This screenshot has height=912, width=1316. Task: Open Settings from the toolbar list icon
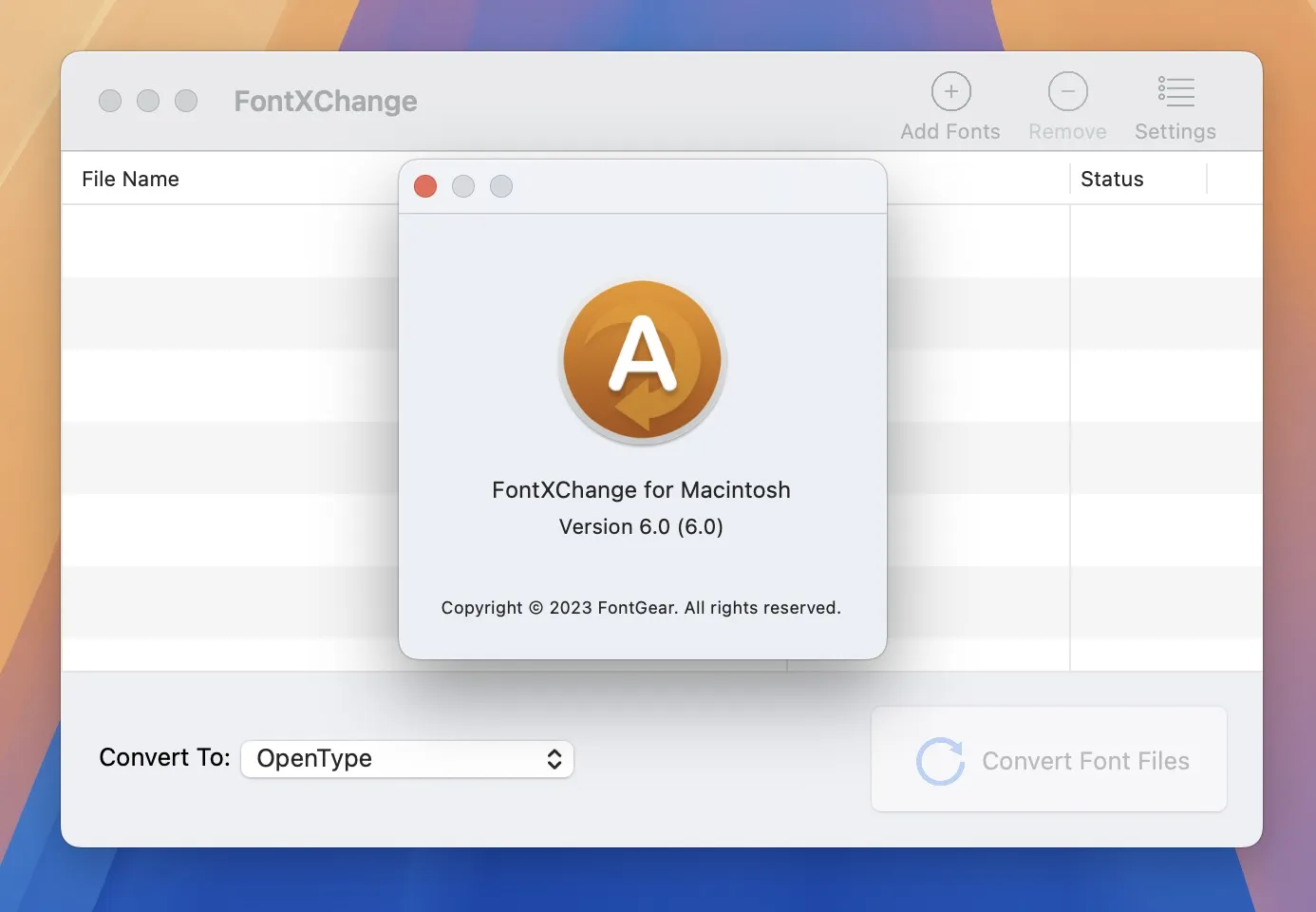coord(1175,91)
